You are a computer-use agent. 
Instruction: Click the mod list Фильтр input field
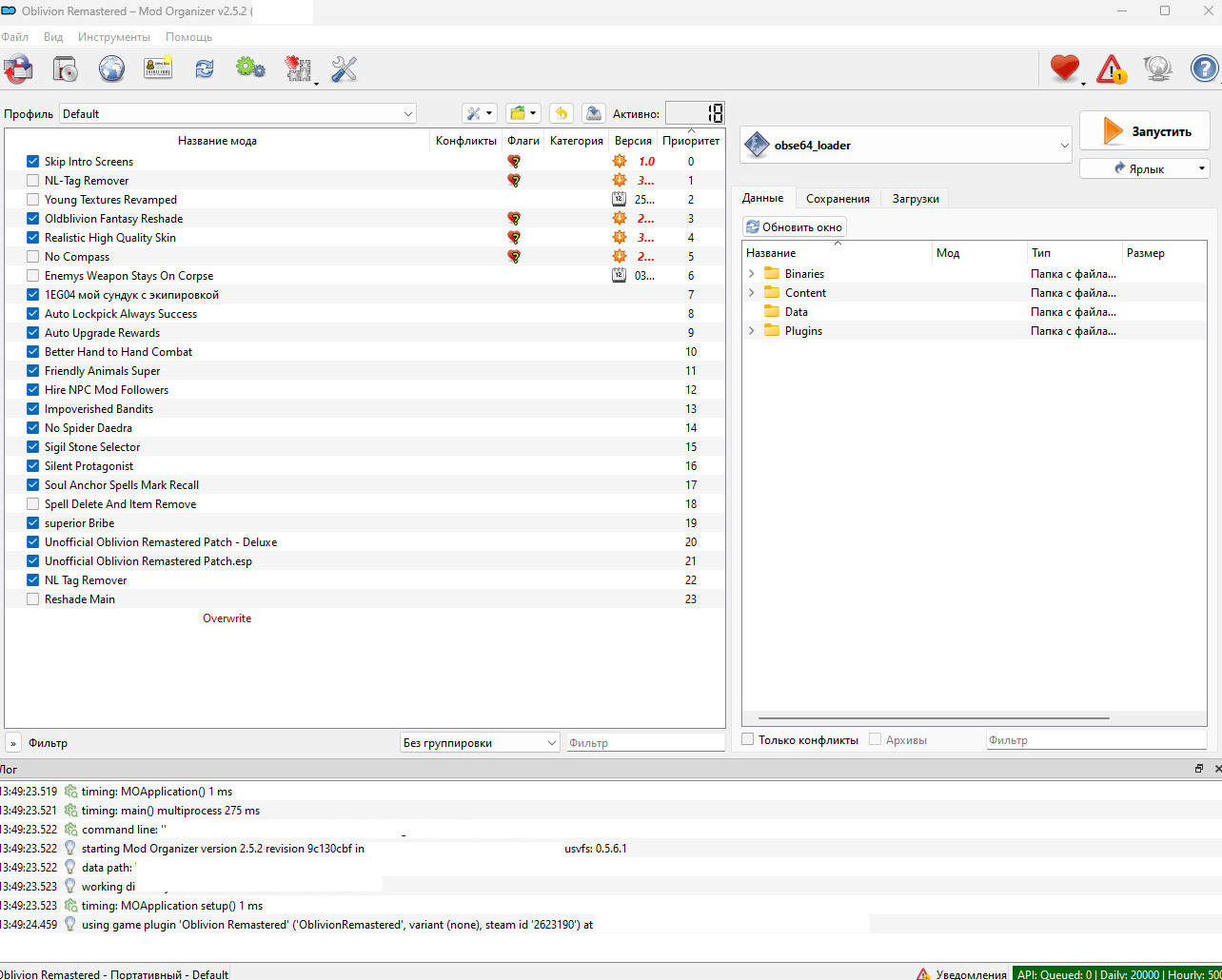point(645,743)
